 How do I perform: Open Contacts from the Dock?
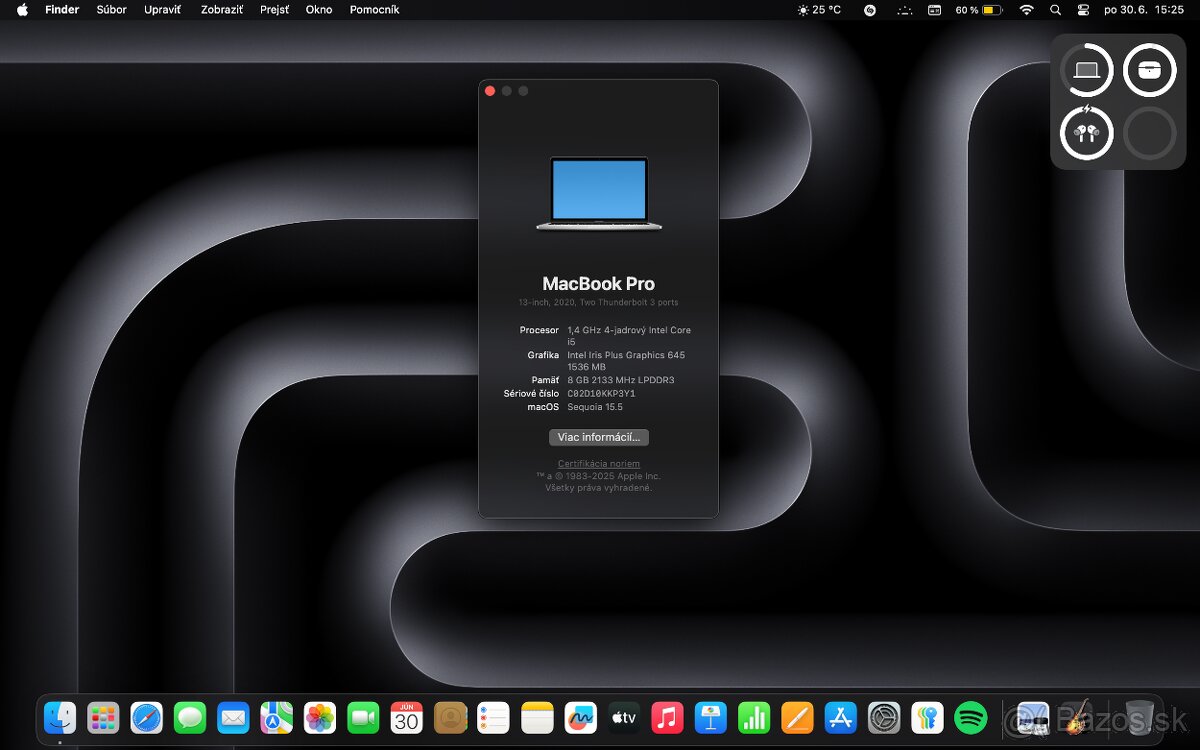point(450,717)
